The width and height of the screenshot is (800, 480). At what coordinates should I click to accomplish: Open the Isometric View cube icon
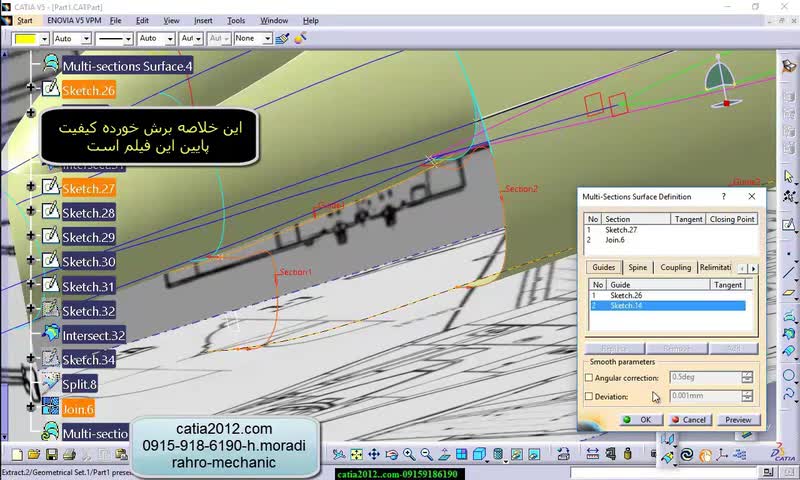pos(479,454)
